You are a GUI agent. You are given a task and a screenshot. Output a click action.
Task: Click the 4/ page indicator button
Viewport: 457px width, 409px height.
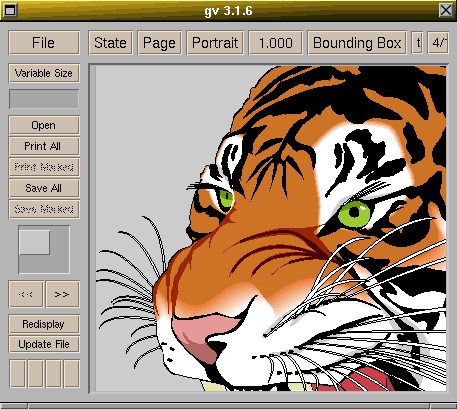438,43
